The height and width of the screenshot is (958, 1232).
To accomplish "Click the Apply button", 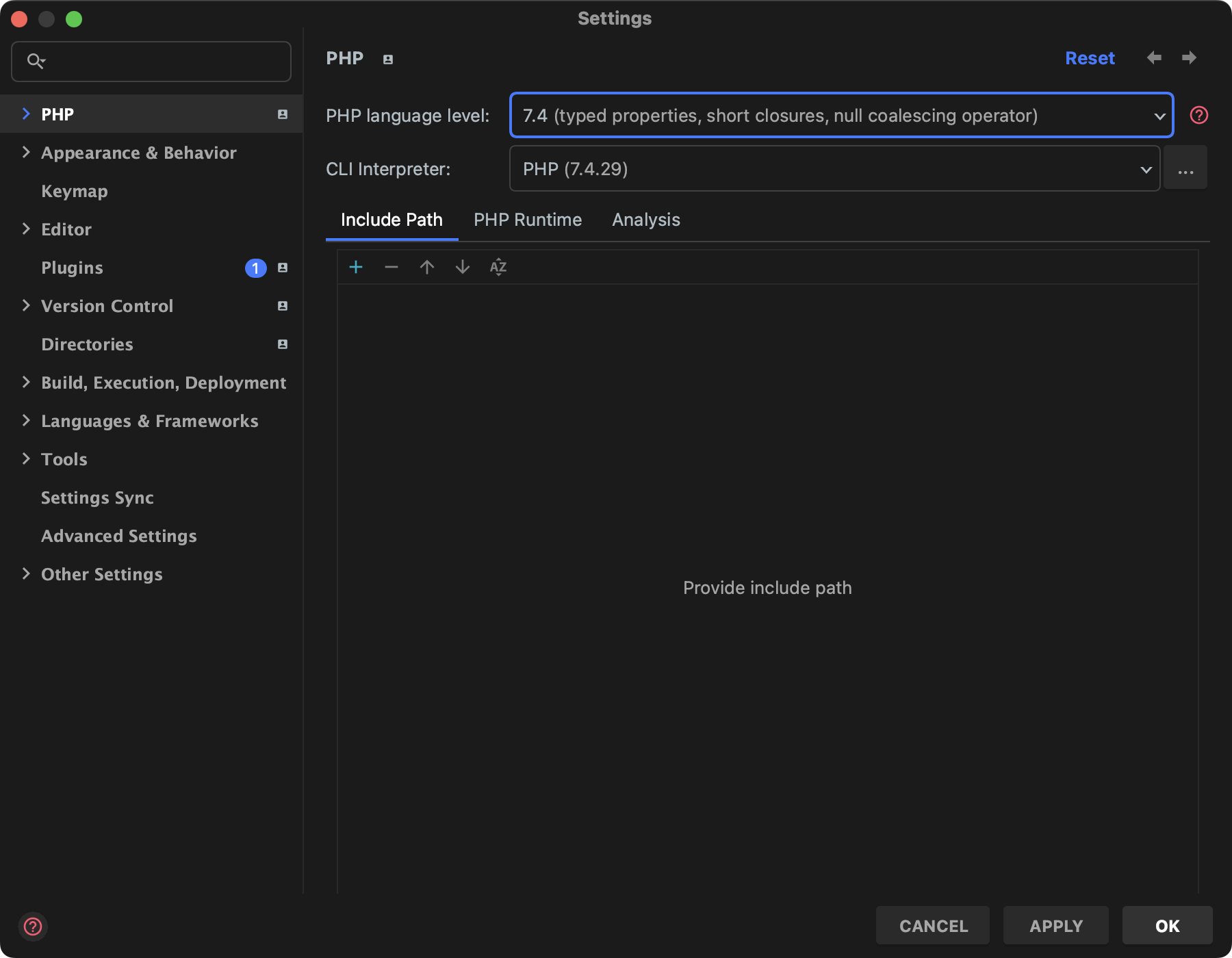I will click(x=1056, y=926).
